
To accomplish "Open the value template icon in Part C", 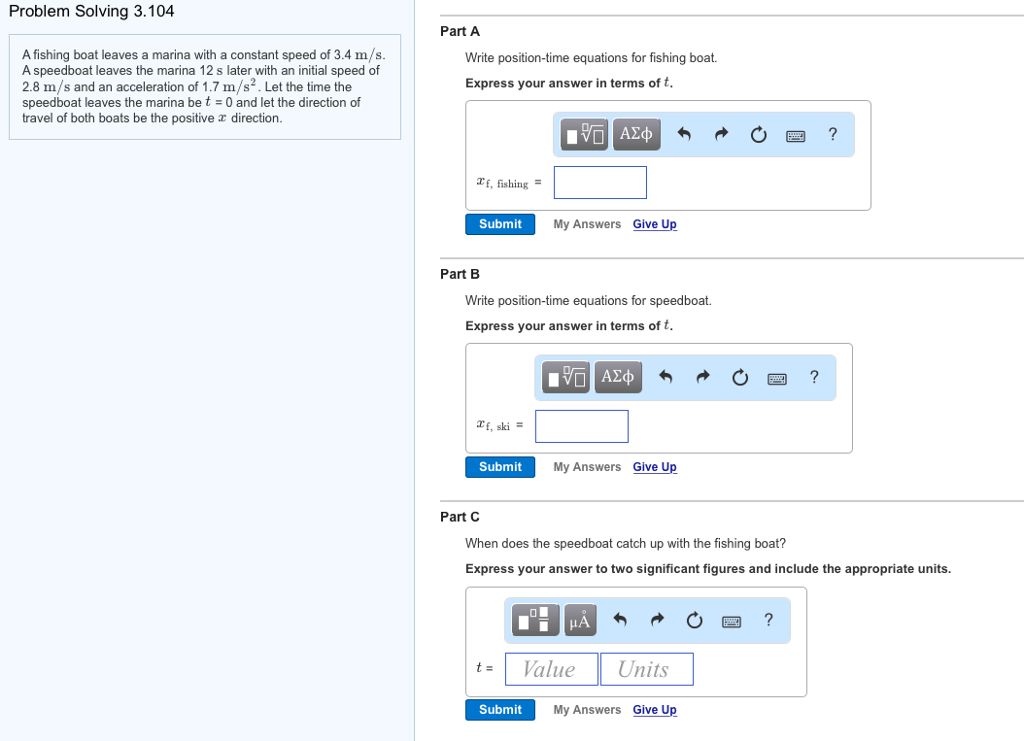I will [534, 619].
